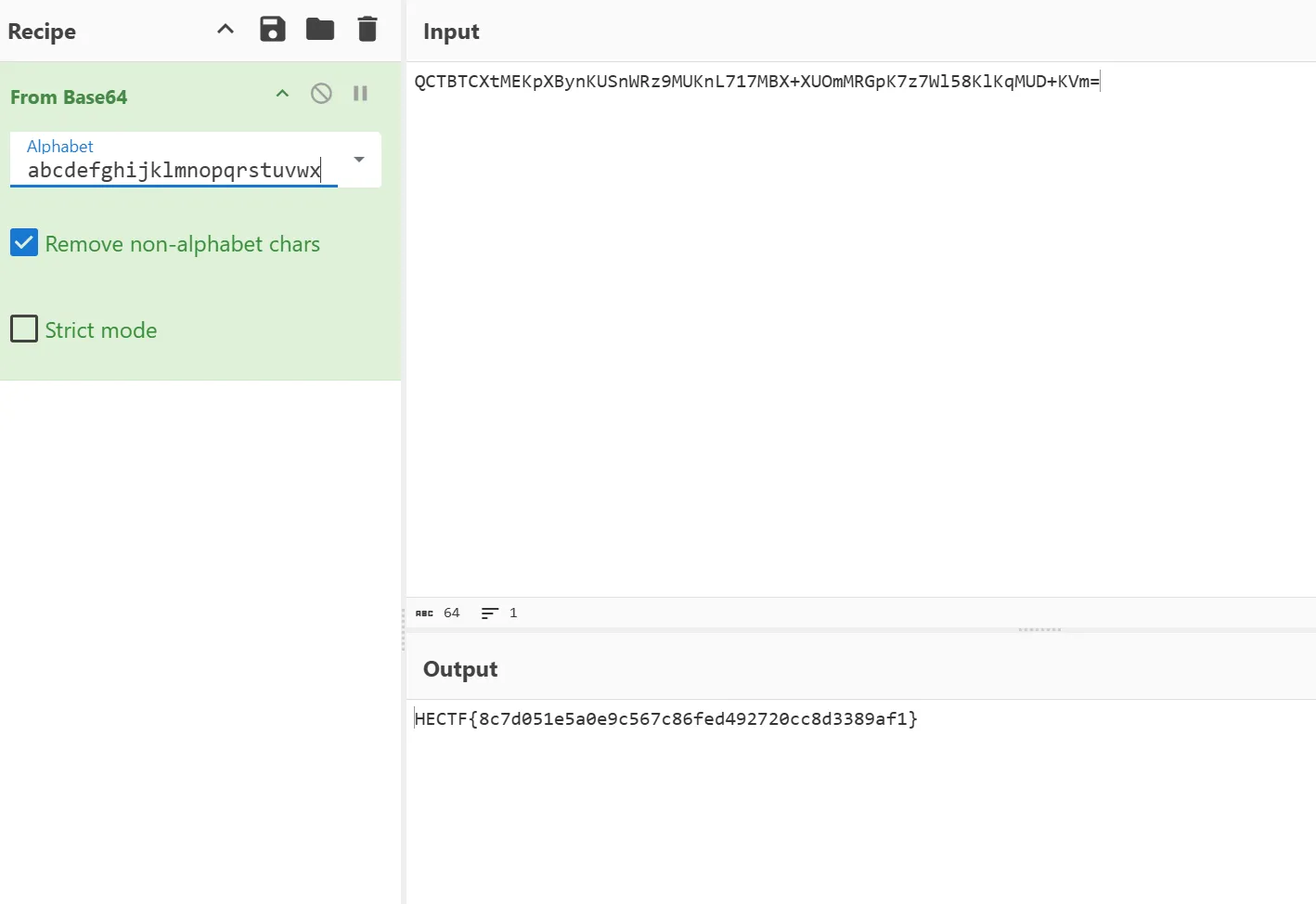Collapse the From Base64 operation chevron
This screenshot has width=1316, height=904.
(283, 94)
